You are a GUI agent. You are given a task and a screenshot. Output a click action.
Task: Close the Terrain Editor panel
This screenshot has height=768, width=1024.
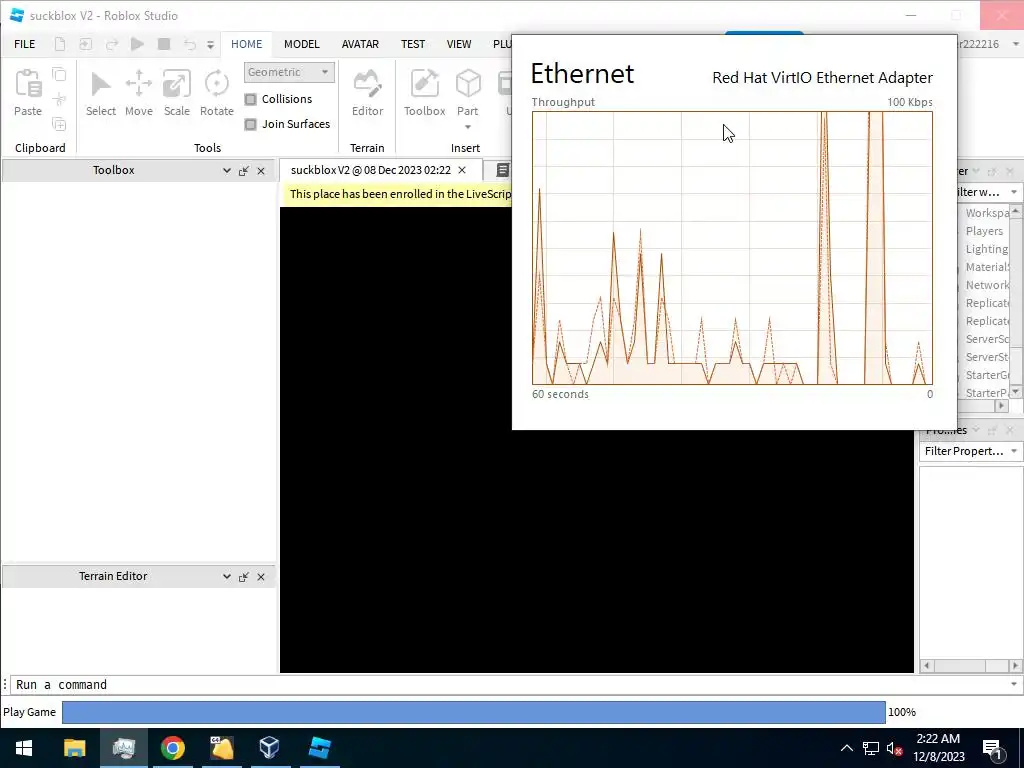pyautogui.click(x=261, y=577)
